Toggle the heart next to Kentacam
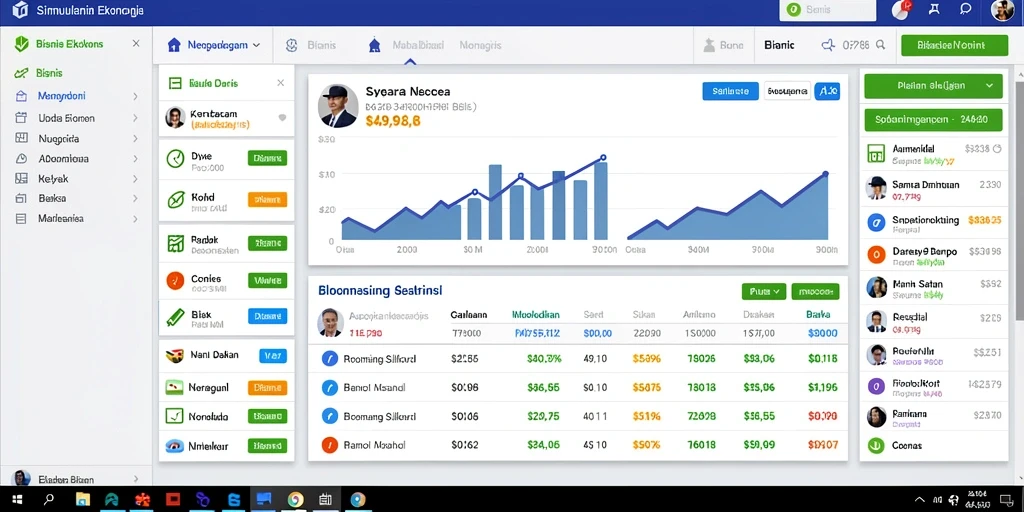 pos(282,118)
